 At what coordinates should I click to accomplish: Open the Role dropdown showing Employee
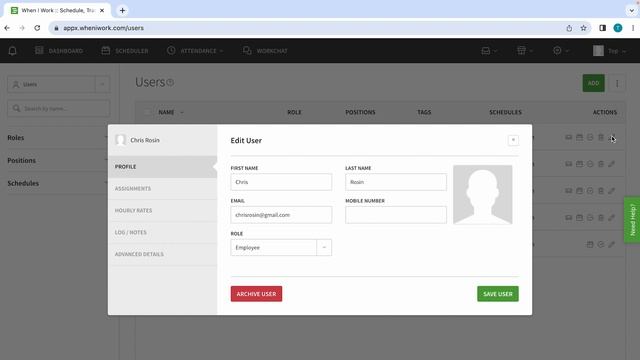[x=281, y=247]
